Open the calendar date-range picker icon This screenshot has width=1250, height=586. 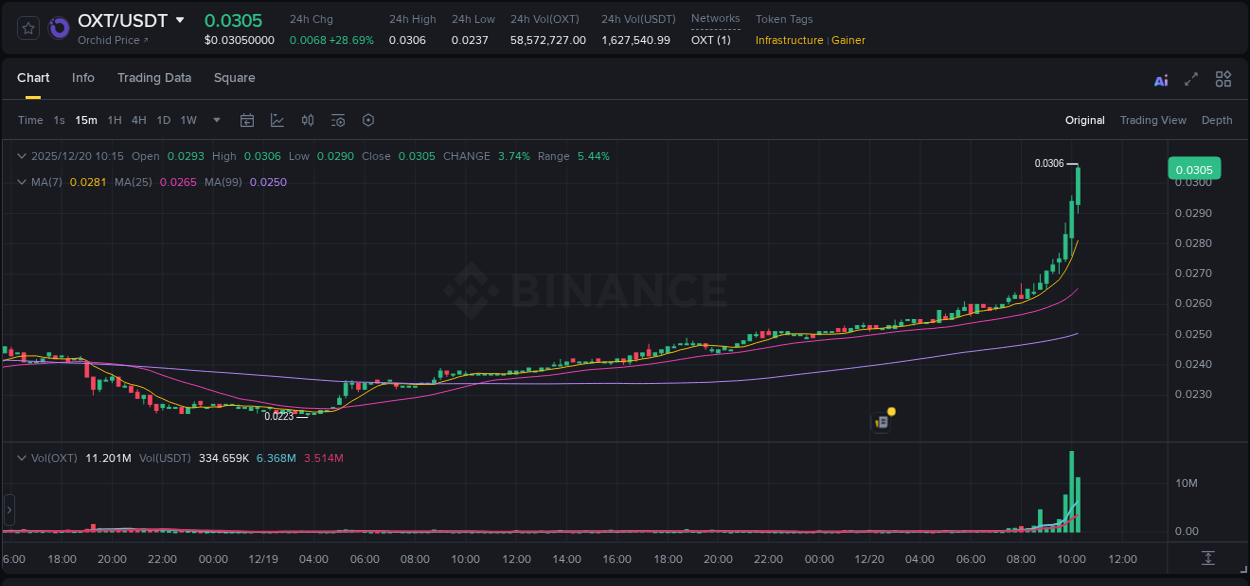247,120
